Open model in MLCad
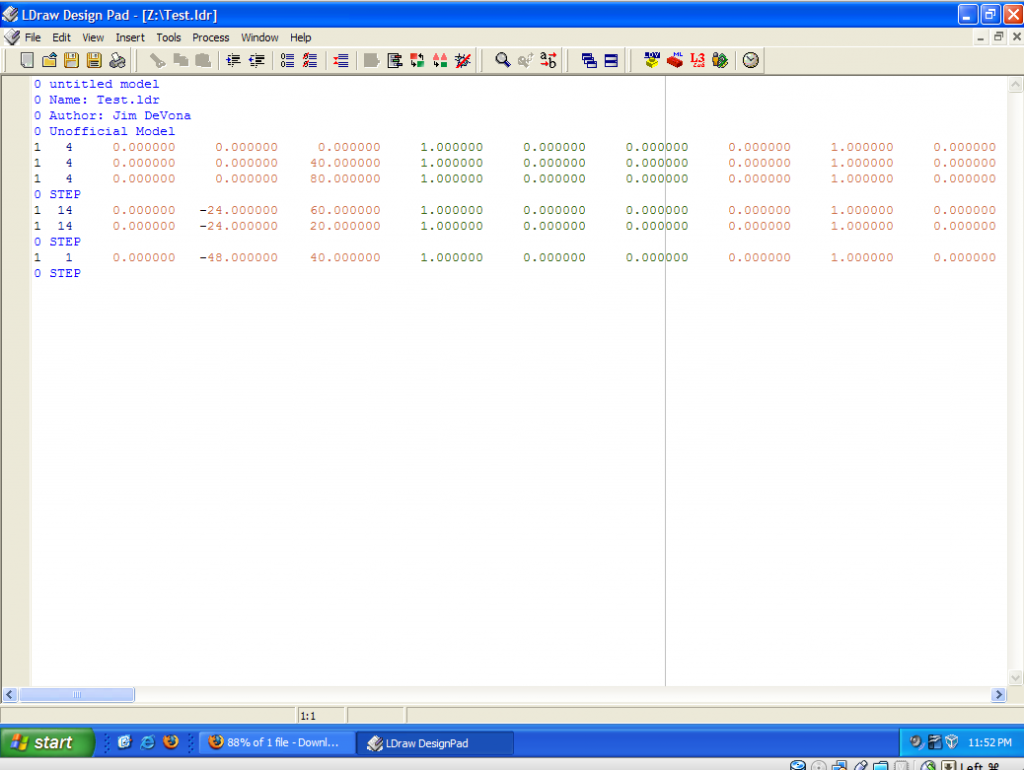This screenshot has height=770, width=1024. click(x=673, y=60)
